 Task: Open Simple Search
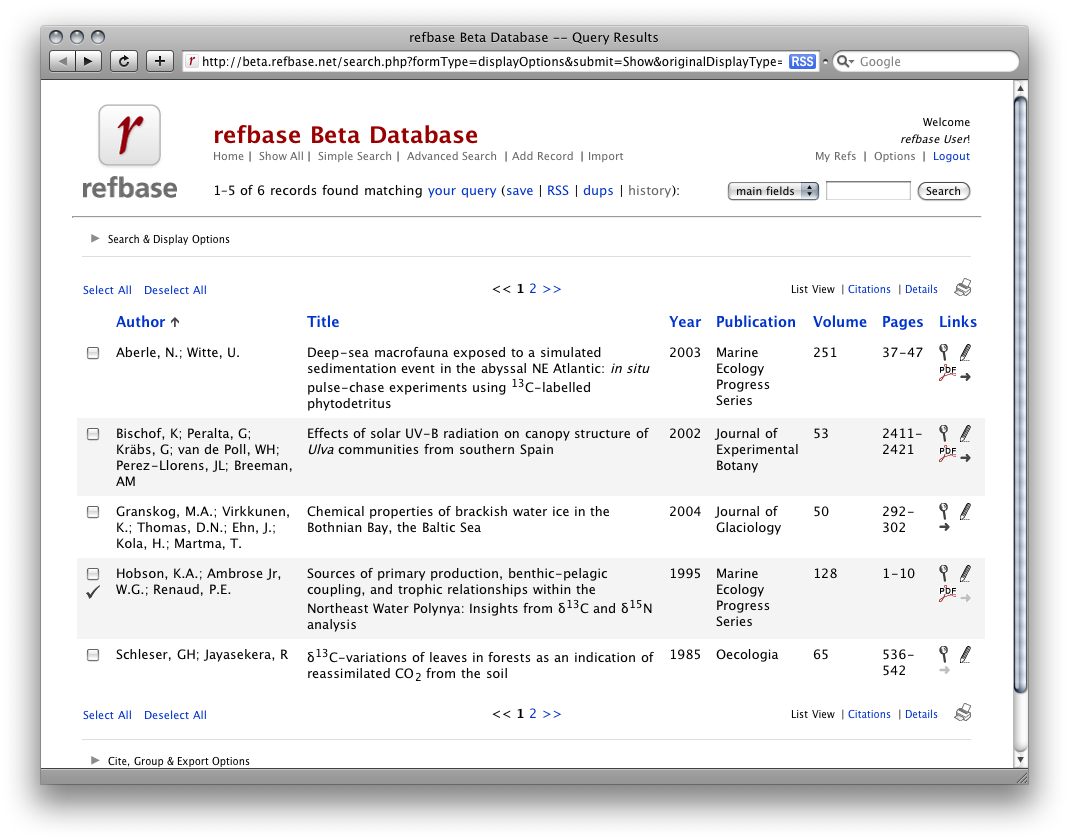tap(355, 156)
